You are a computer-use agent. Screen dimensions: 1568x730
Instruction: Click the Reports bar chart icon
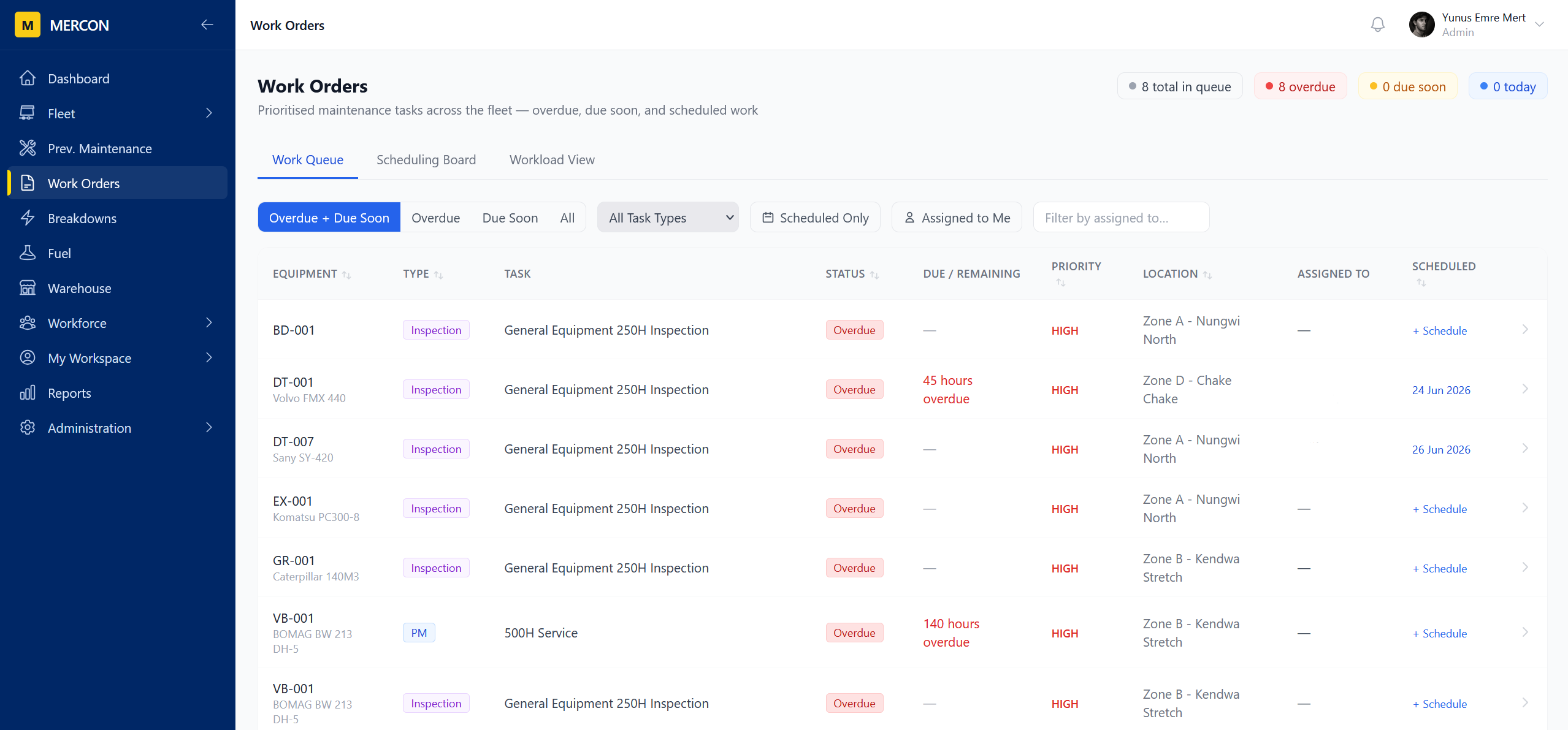28,393
